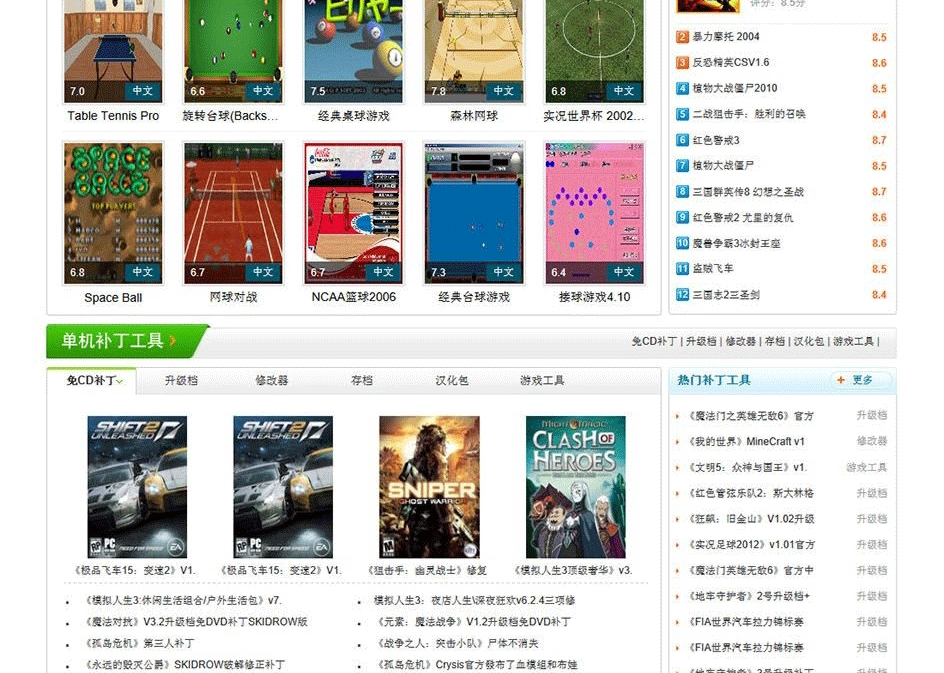The image size is (944, 673).
Task: Open 《实况足球2012》v1.01官方 link
Action: coord(751,545)
